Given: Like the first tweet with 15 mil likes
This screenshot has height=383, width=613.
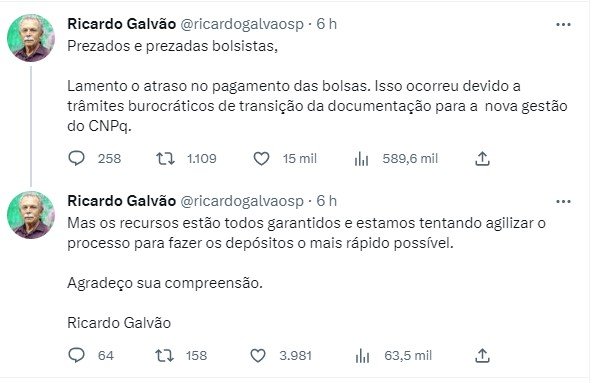Looking at the screenshot, I should (x=261, y=159).
